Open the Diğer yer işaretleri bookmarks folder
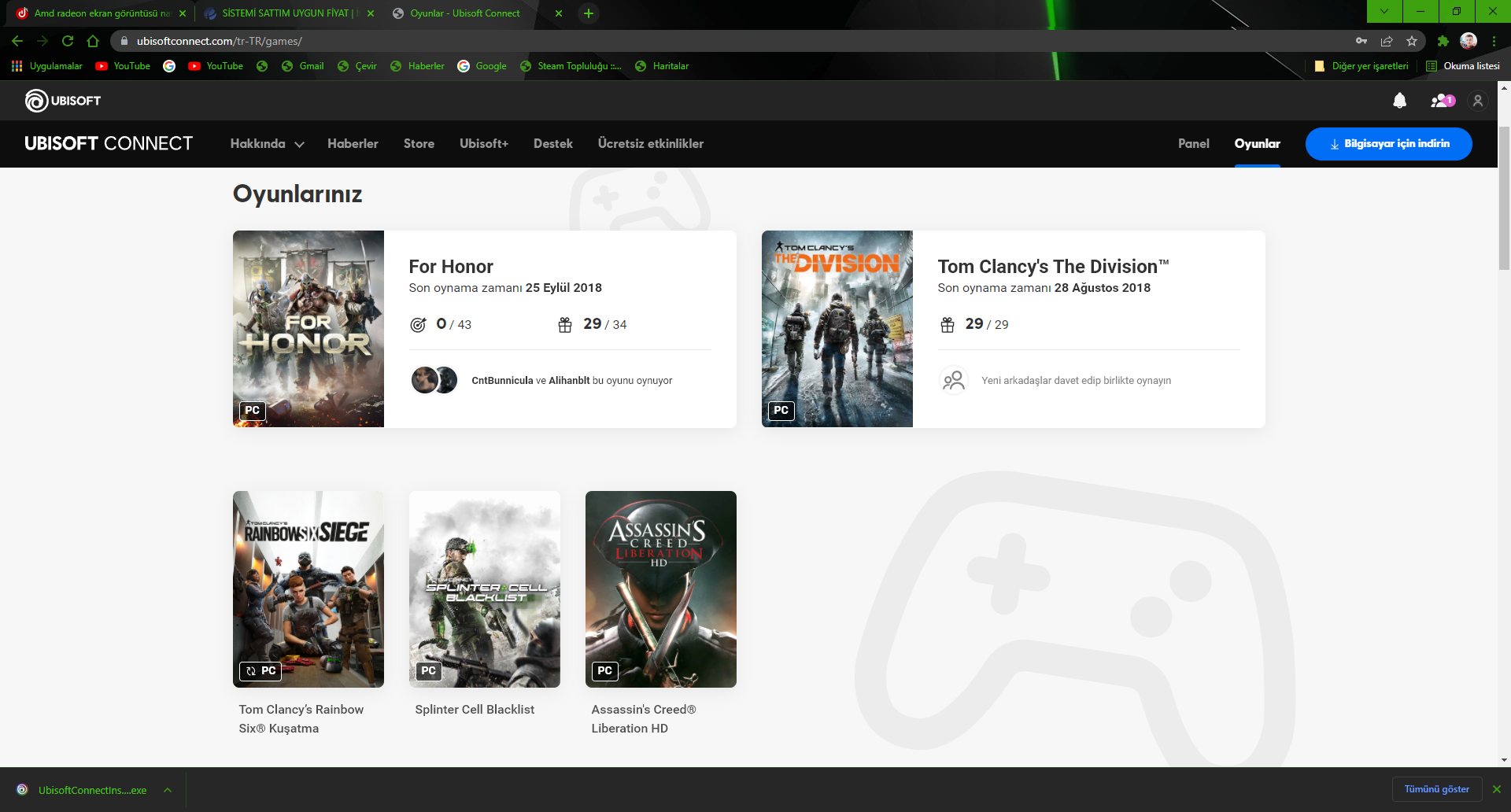1511x812 pixels. 1361,66
